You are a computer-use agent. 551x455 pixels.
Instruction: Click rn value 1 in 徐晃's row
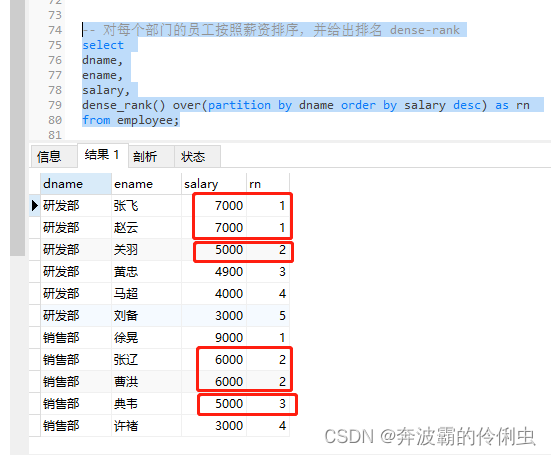[268, 338]
